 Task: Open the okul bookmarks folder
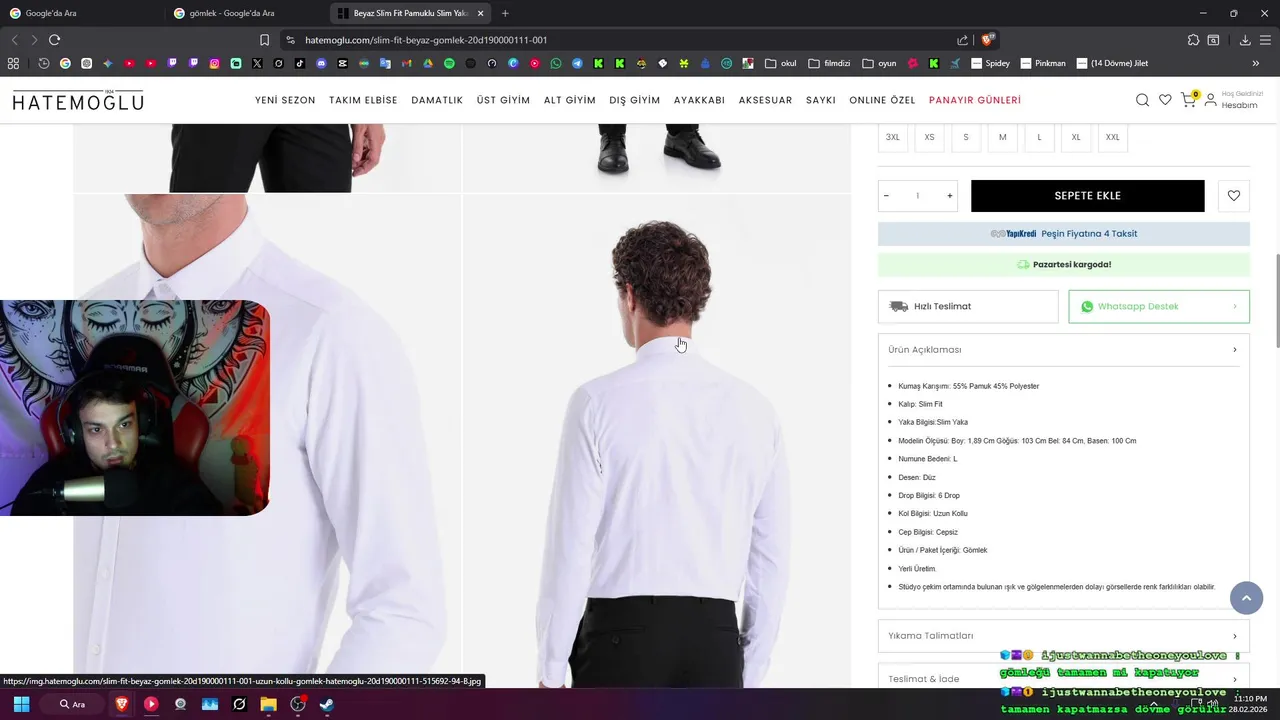781,63
